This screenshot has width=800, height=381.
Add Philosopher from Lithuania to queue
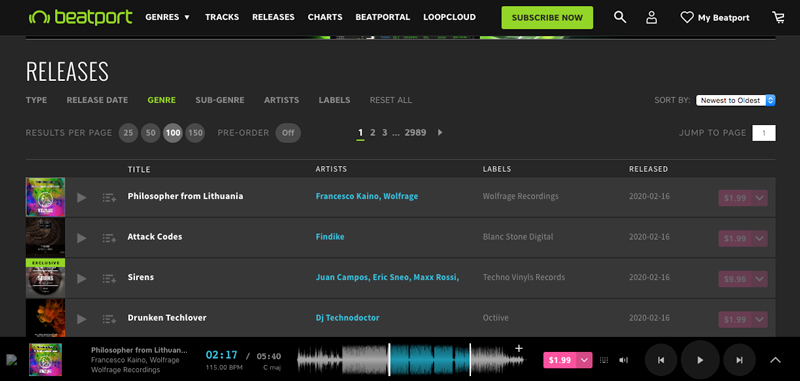tap(109, 197)
